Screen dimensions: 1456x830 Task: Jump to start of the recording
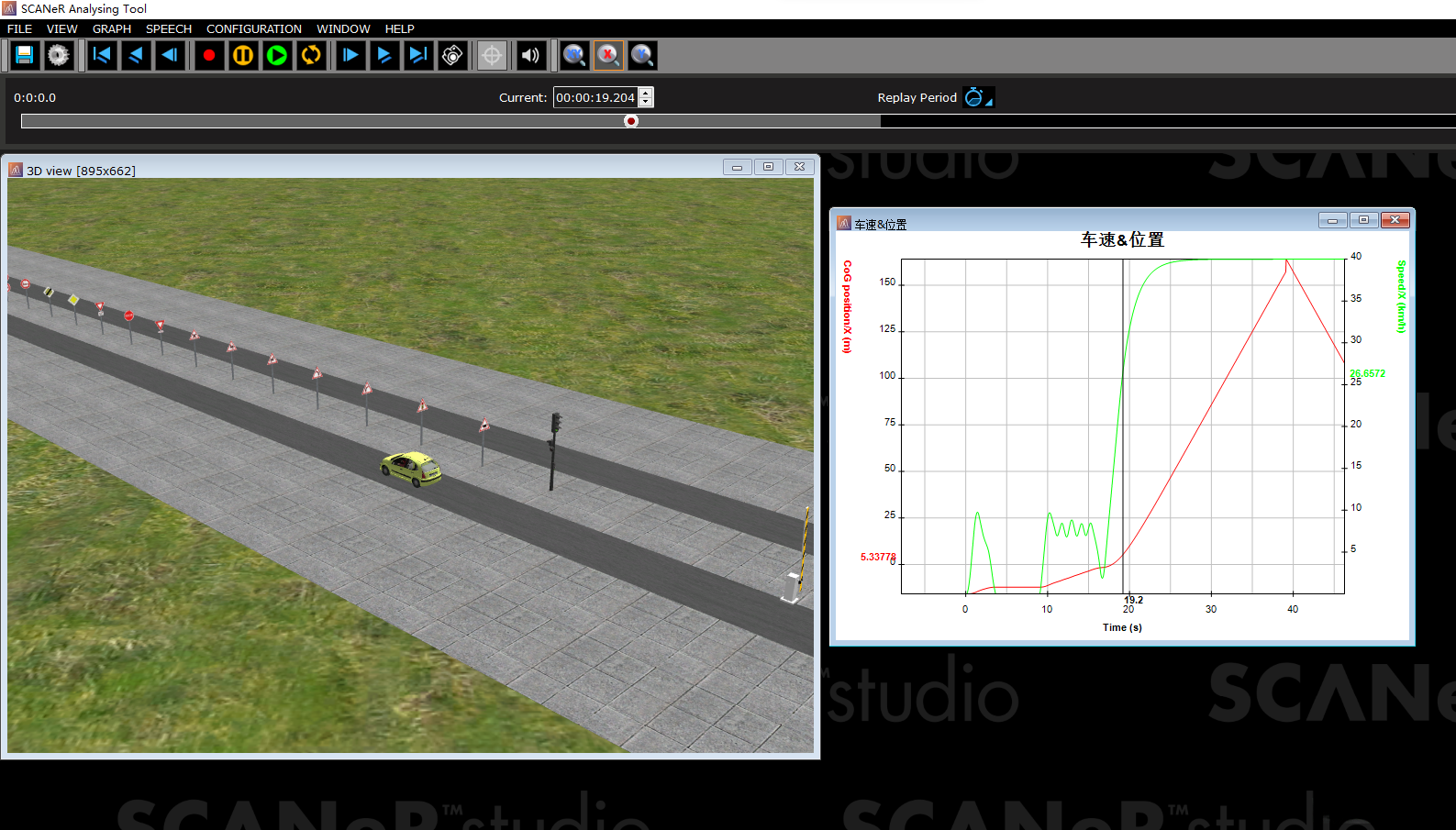pos(102,55)
